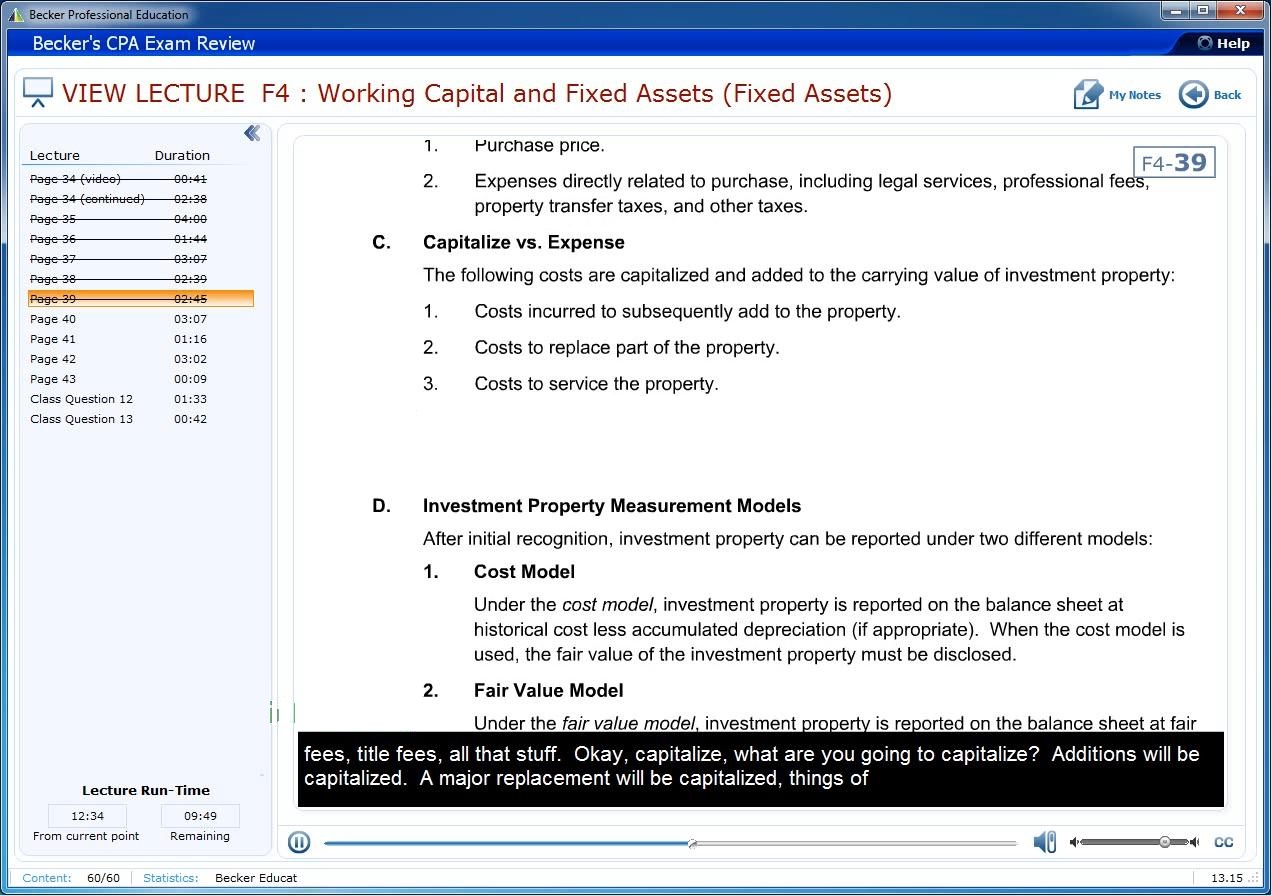Click the 12:34 current point time box

(87, 816)
